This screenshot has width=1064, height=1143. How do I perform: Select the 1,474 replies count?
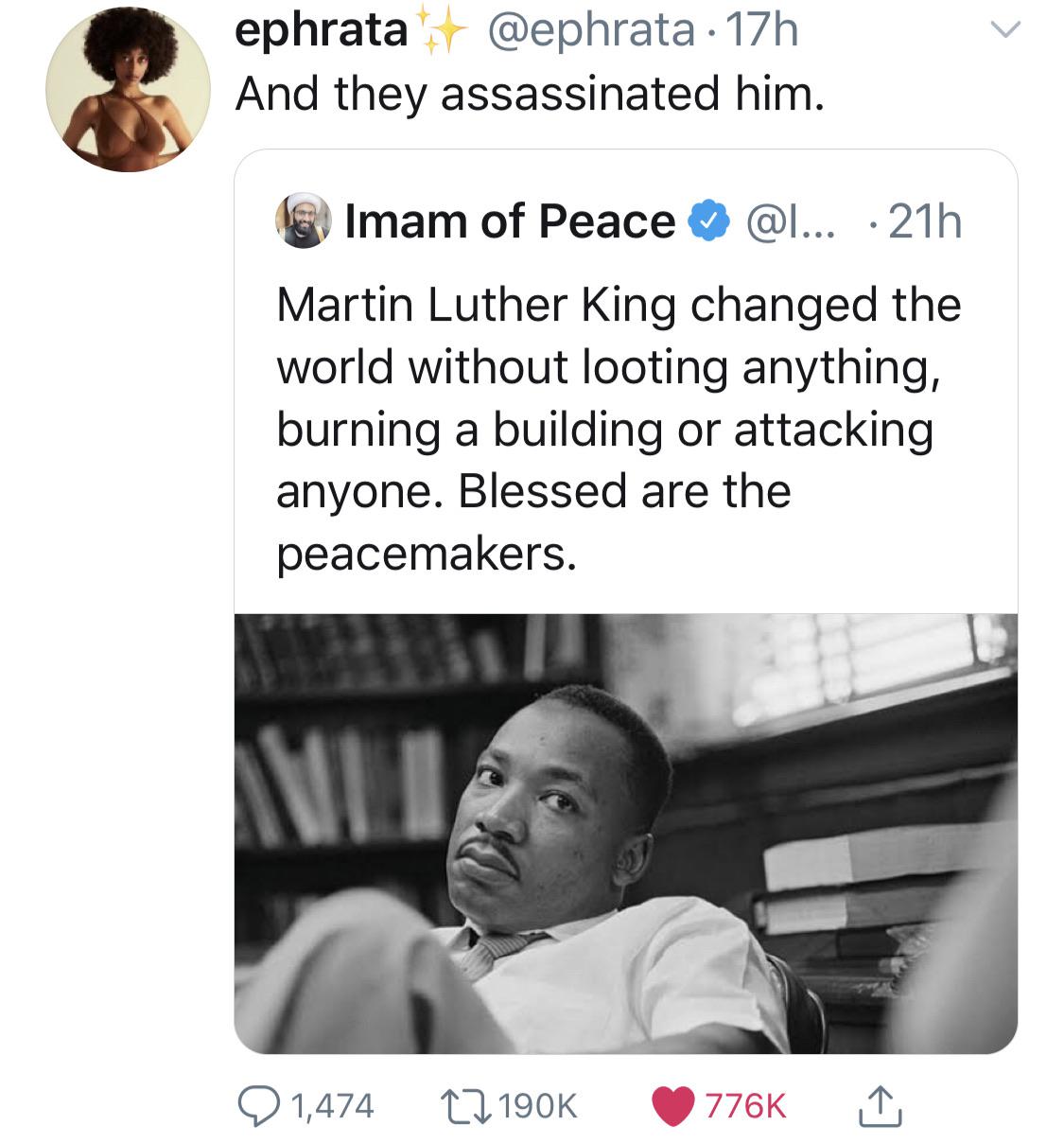pos(331,1103)
